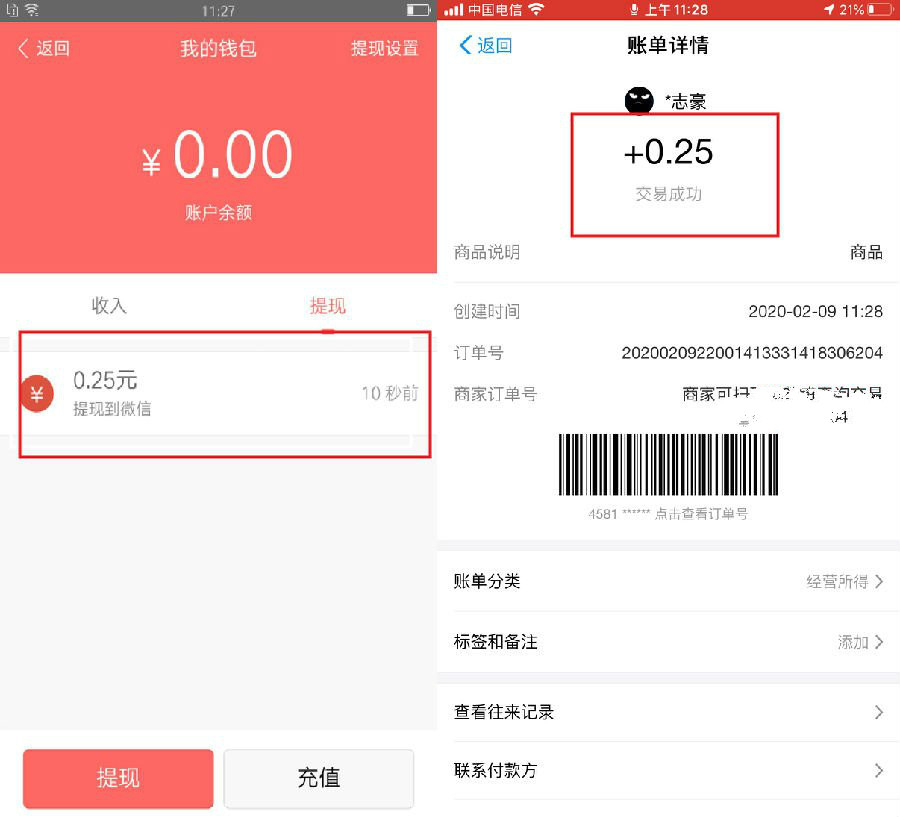Open 联系付款方 contact payer
900x817 pixels.
(x=668, y=770)
